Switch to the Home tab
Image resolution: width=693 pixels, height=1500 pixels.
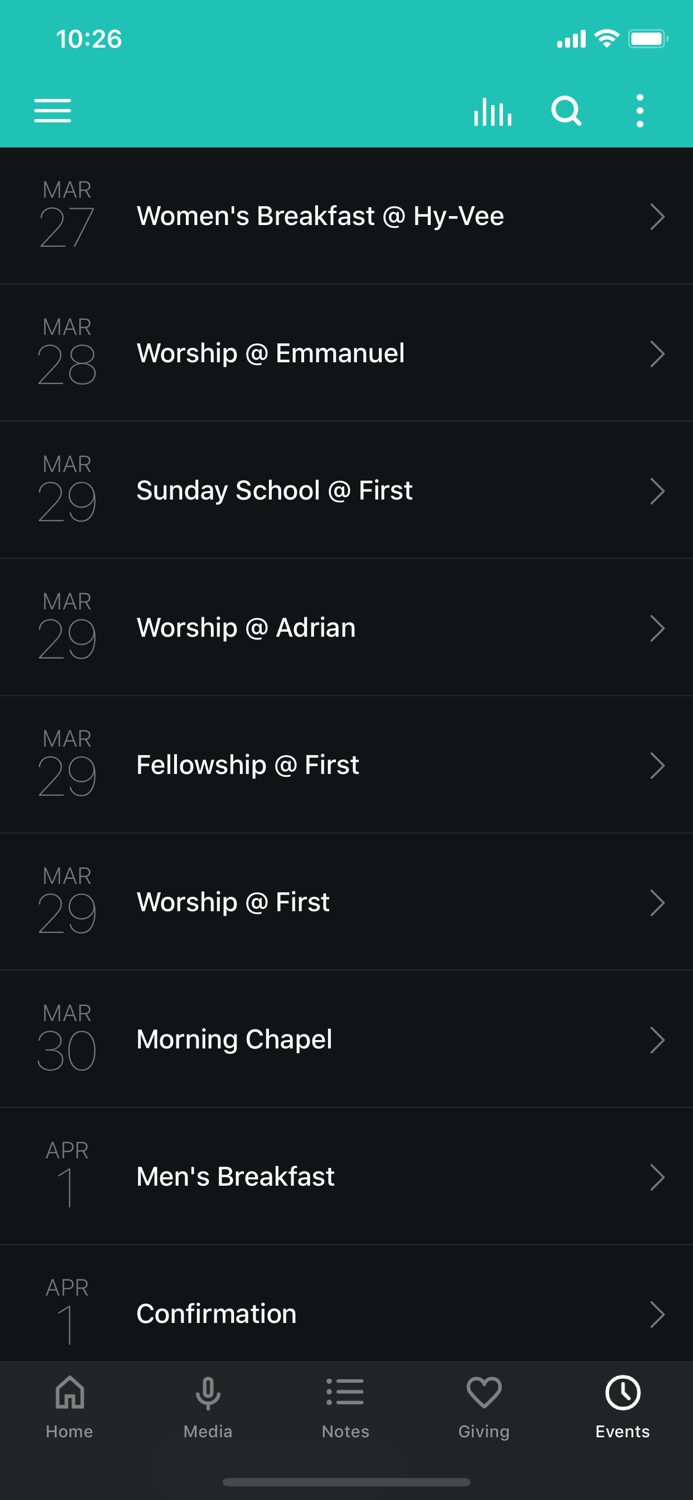tap(69, 1405)
